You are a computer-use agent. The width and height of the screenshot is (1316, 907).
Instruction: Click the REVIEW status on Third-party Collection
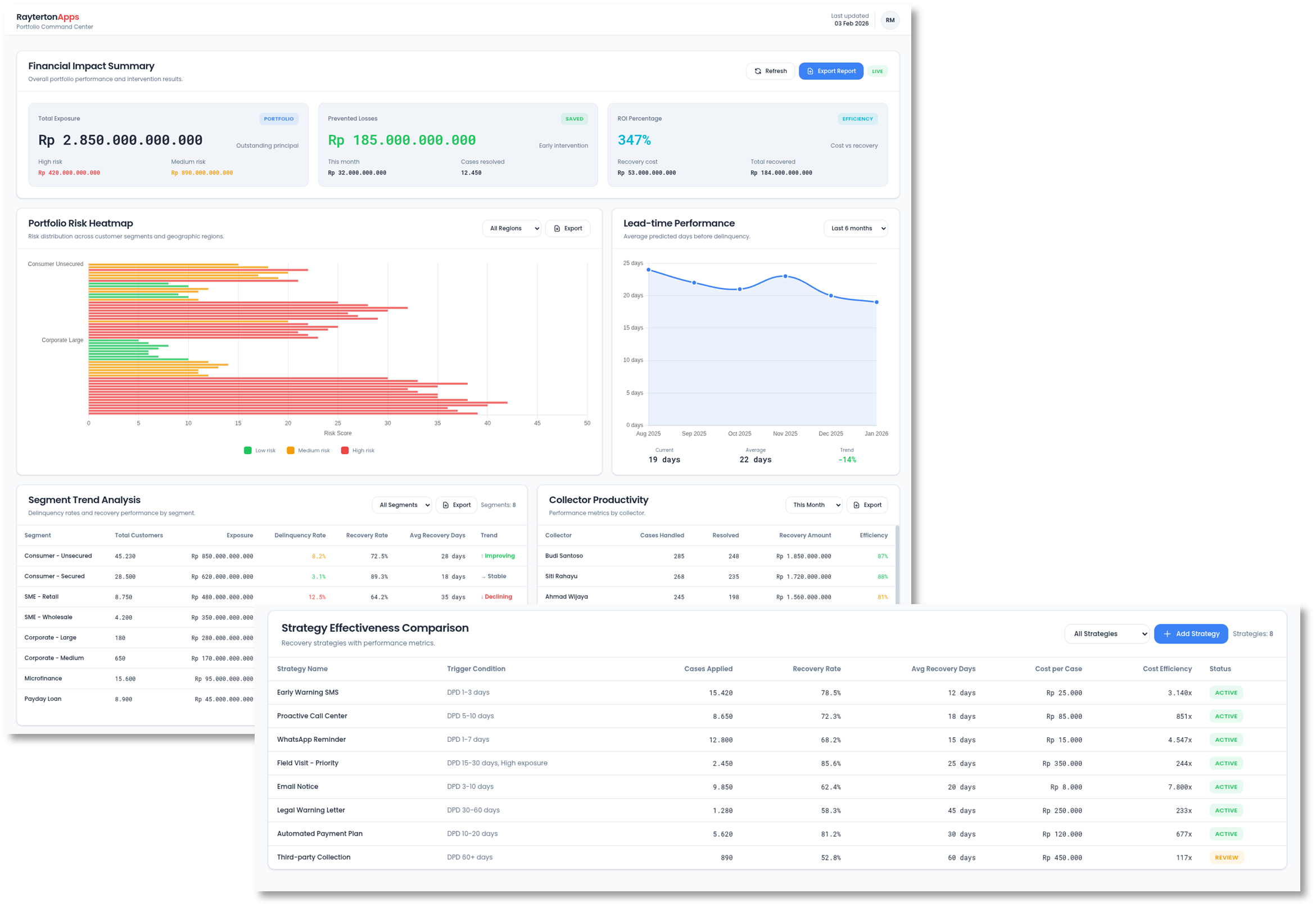coord(1226,857)
